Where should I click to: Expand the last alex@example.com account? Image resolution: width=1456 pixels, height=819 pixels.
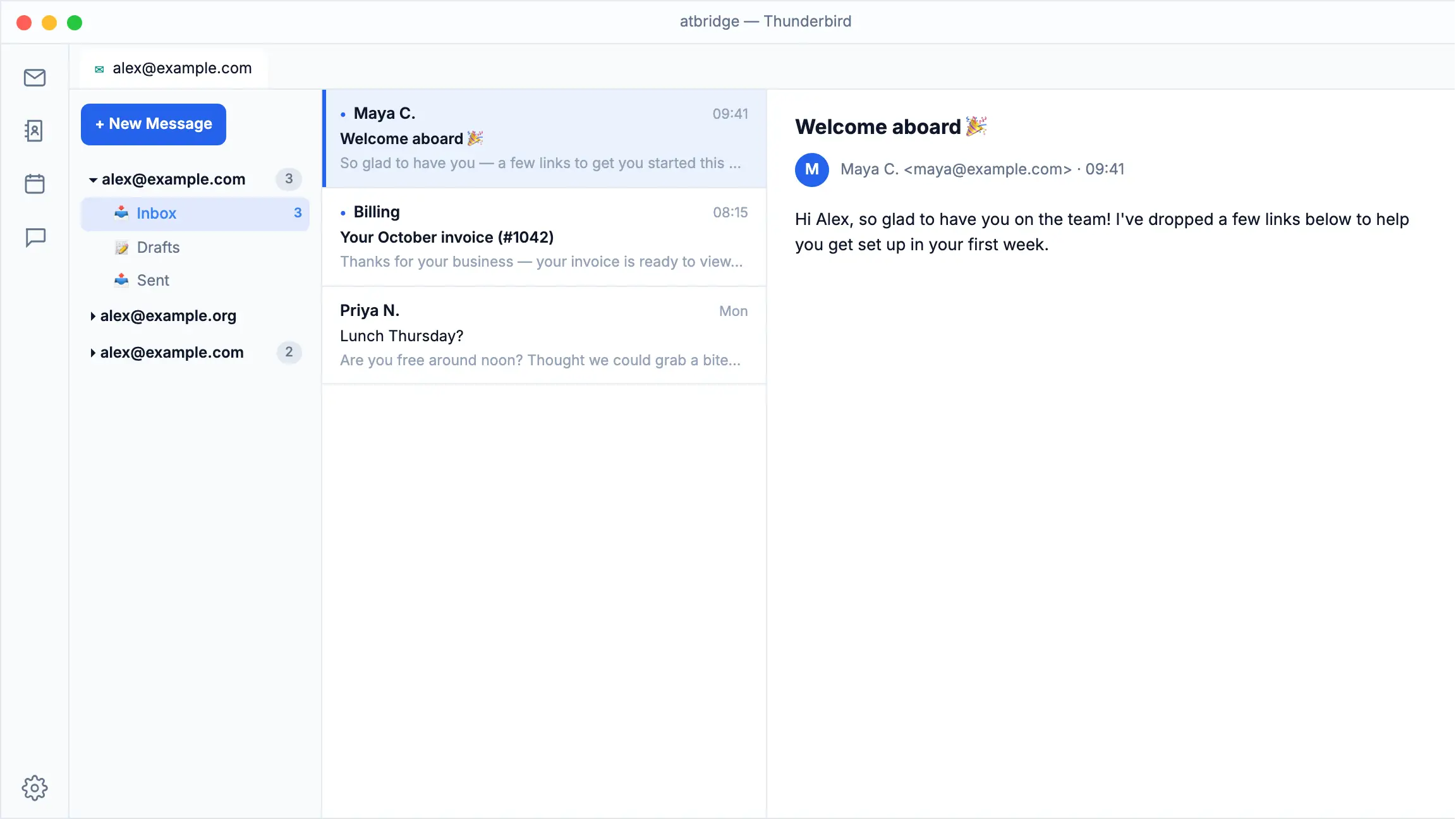(93, 353)
